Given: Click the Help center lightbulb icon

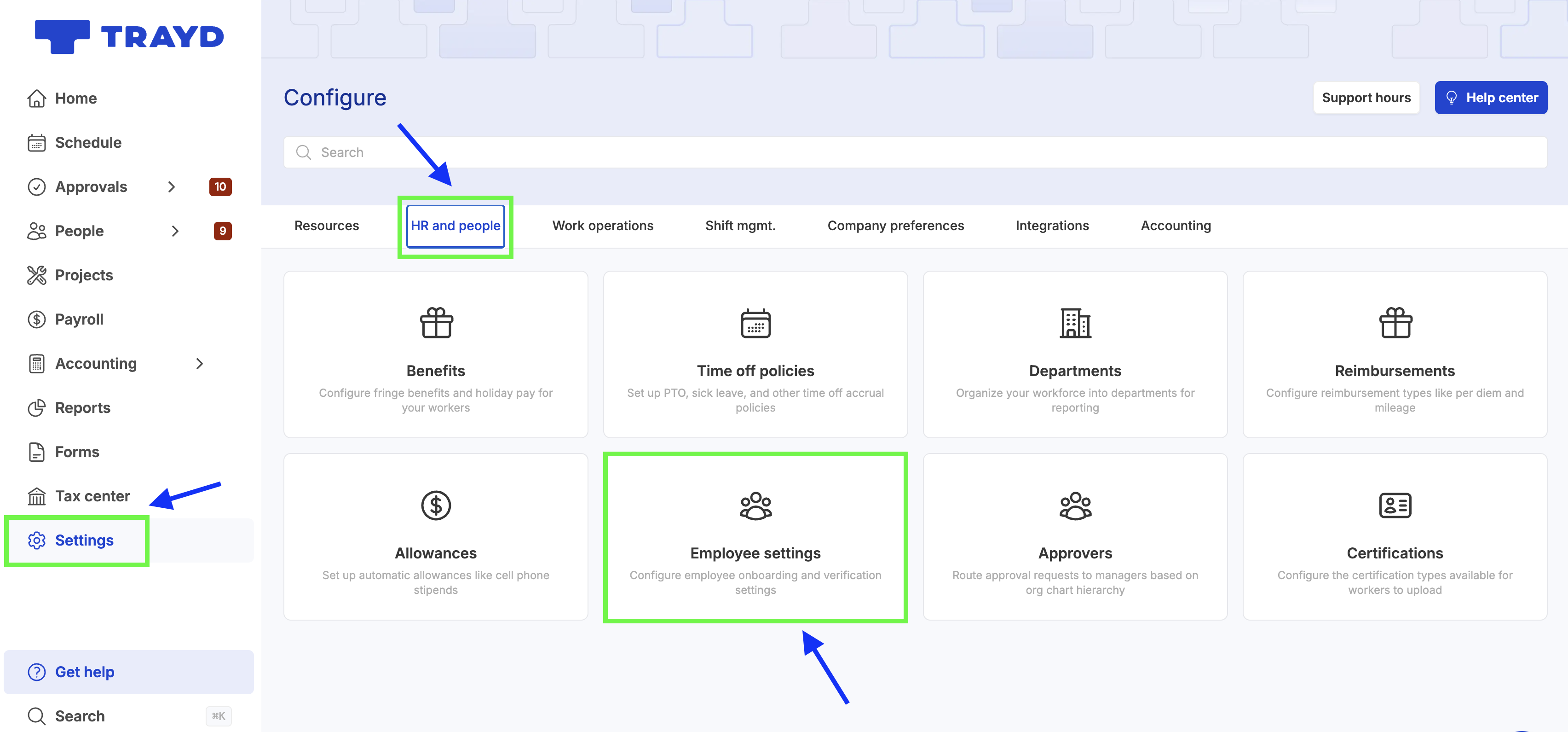Looking at the screenshot, I should [x=1451, y=98].
